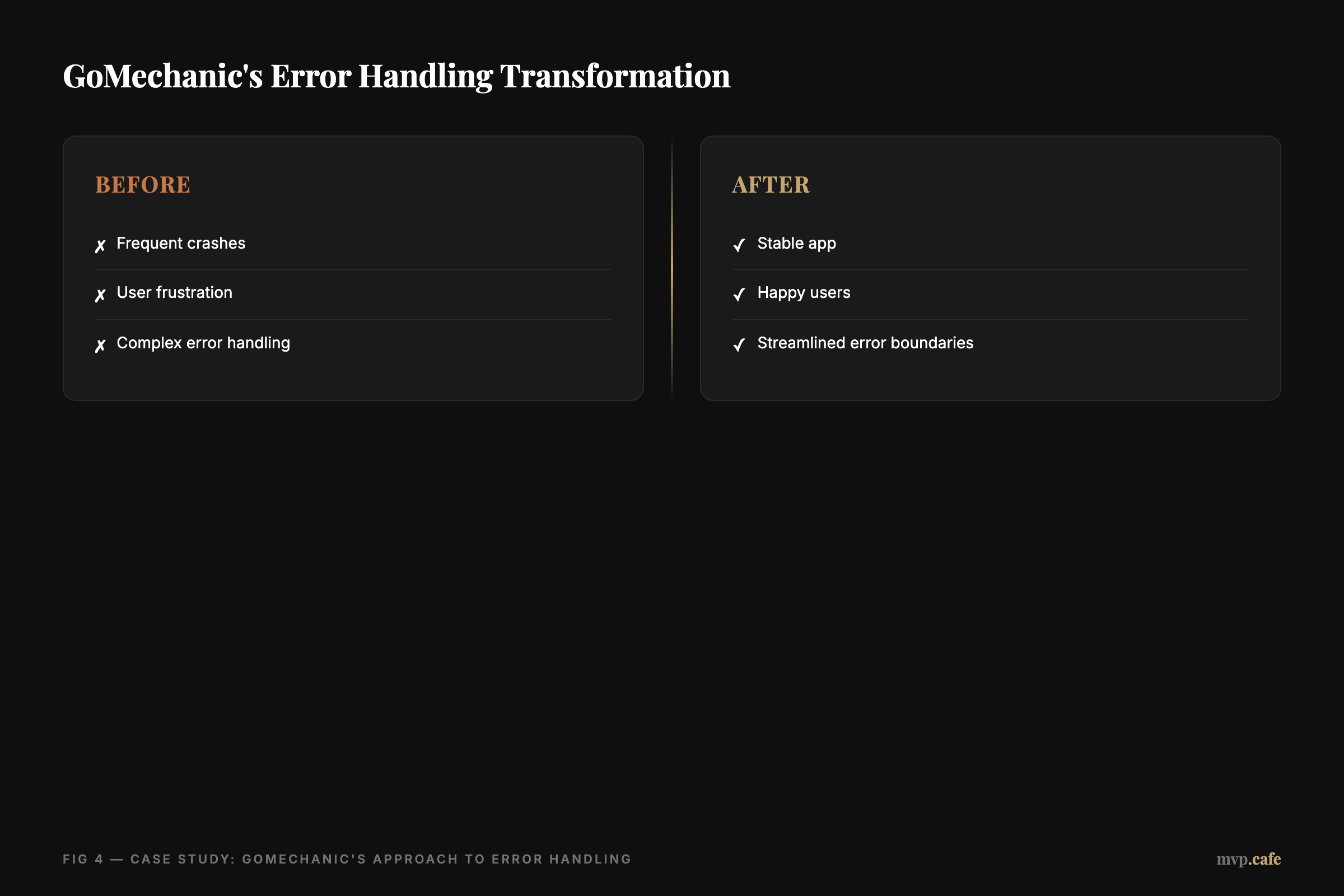Click the checkmark beside Streamlined error boundaries
This screenshot has height=896, width=1344.
(x=739, y=345)
